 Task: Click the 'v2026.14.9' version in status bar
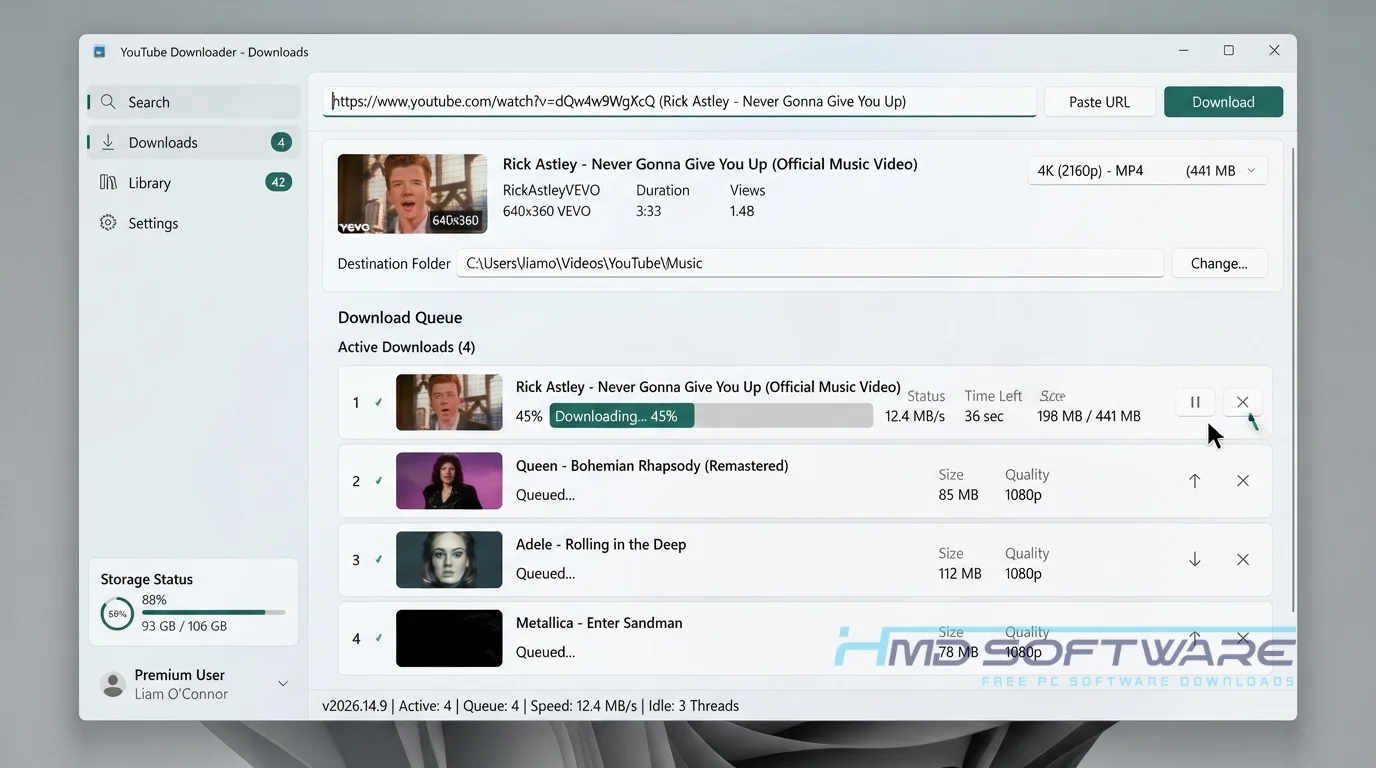point(355,706)
